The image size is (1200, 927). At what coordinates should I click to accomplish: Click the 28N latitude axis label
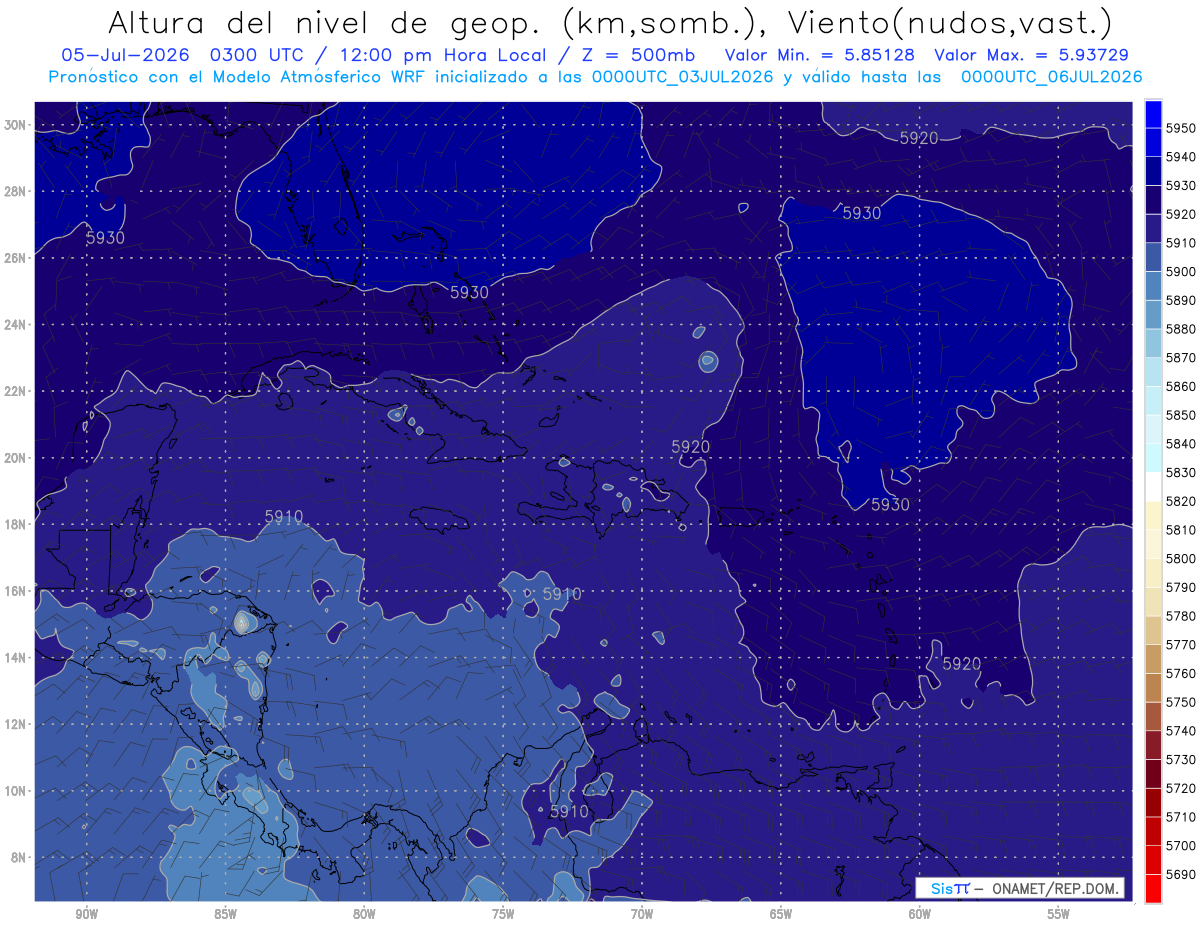15,191
